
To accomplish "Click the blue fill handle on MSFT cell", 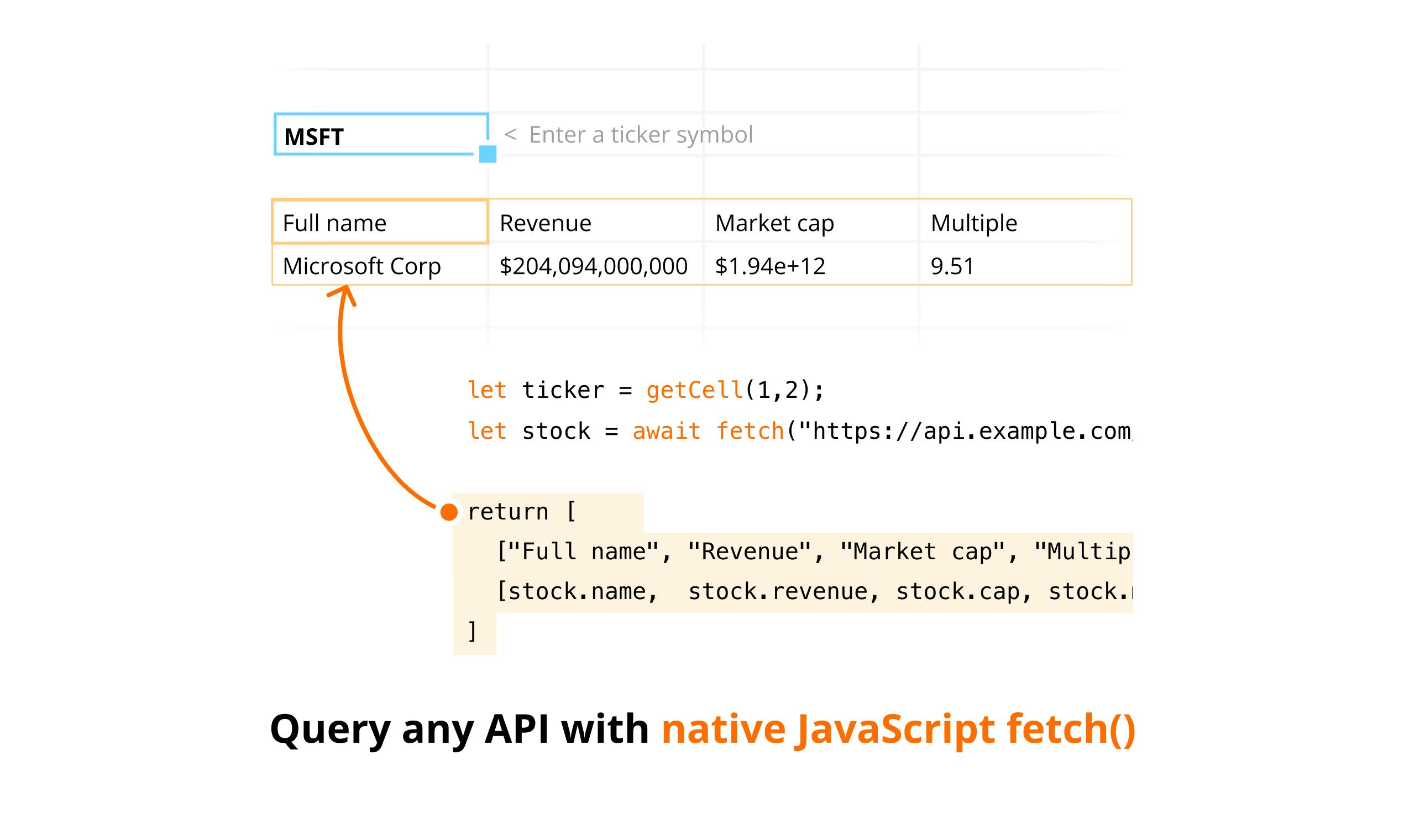I will [x=488, y=154].
